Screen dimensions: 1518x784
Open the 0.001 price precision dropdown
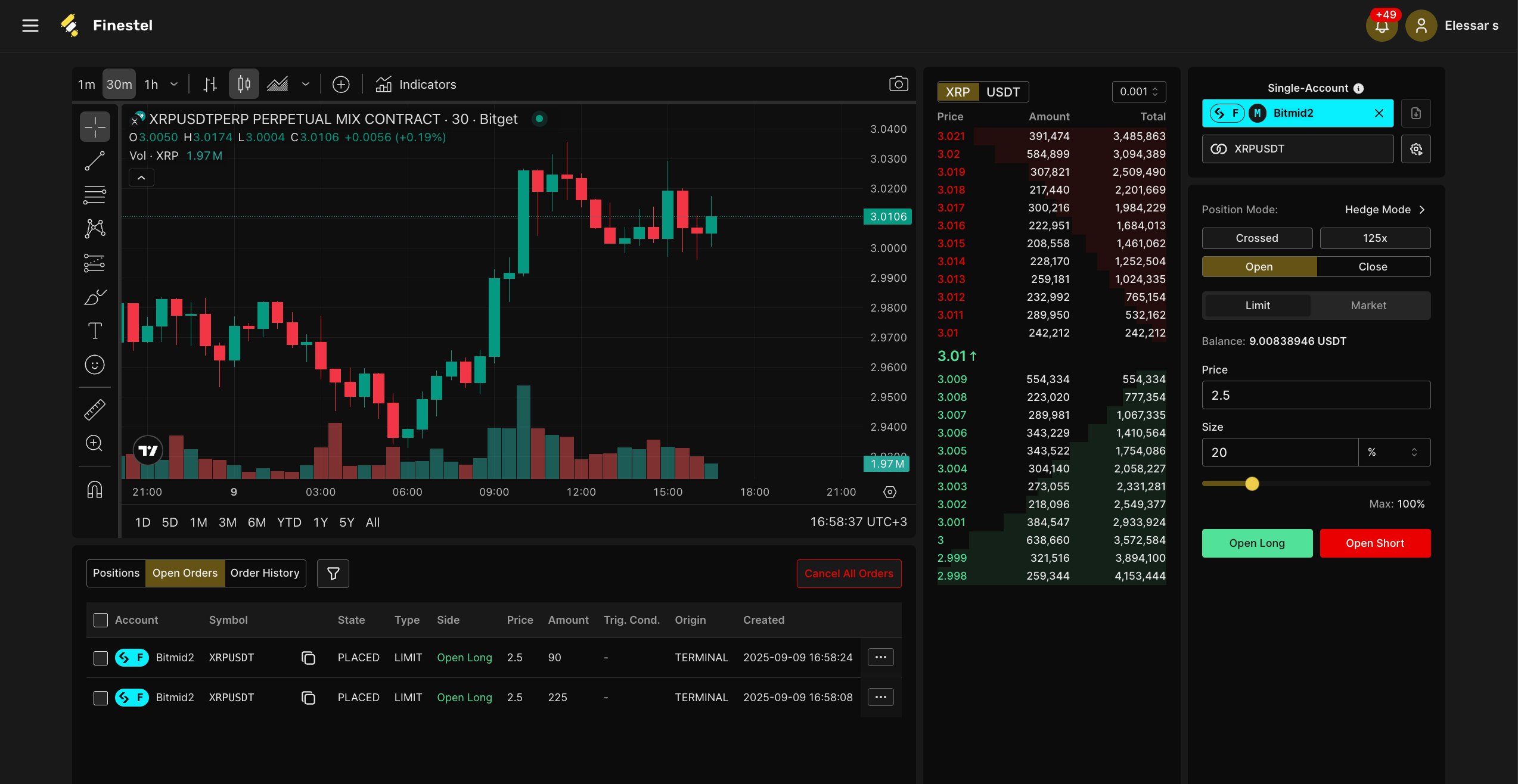(1138, 92)
